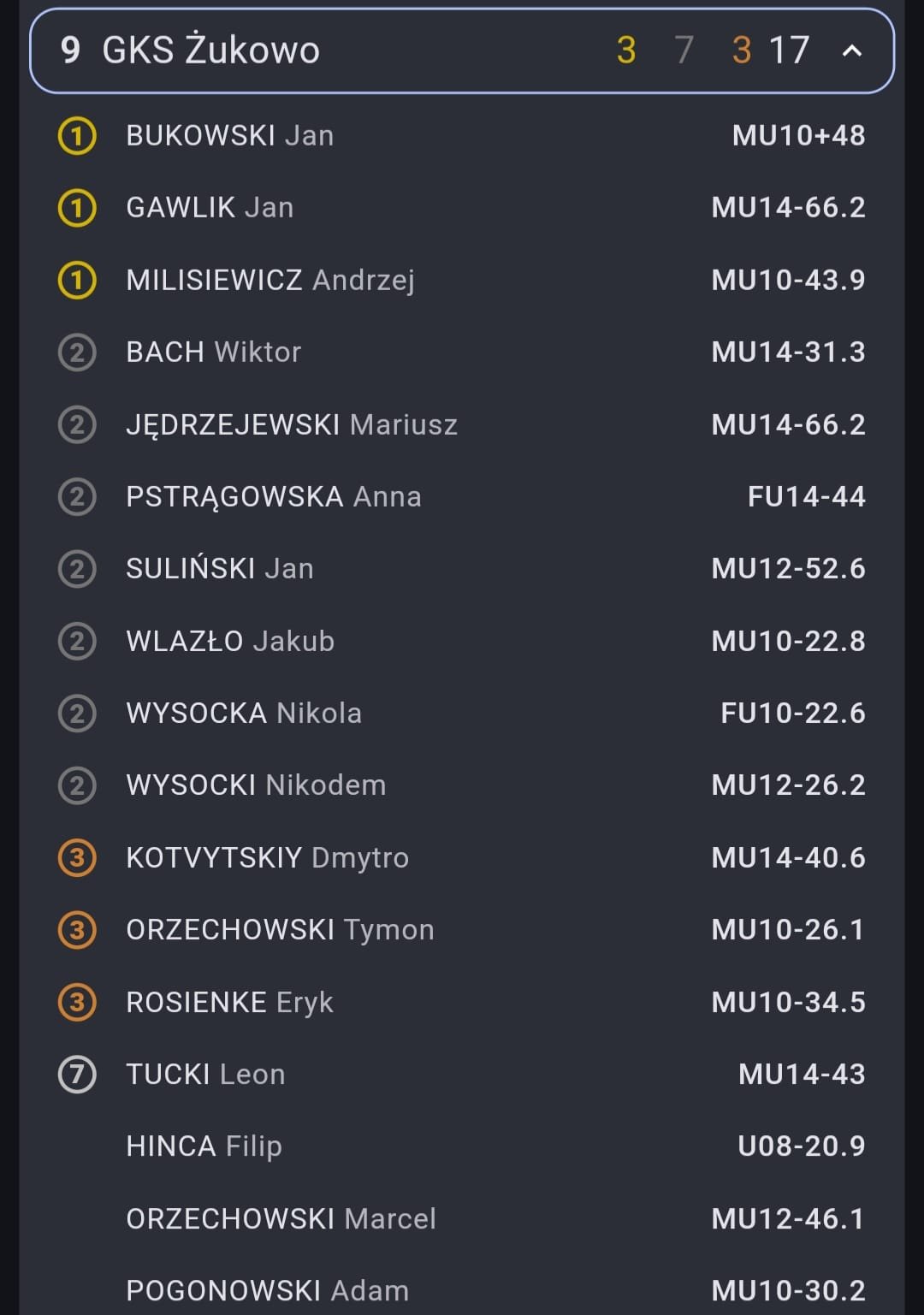Image resolution: width=924 pixels, height=1315 pixels.
Task: Open JĘDRZEJEWSKI Mariusz athlete entry
Action: [x=292, y=425]
